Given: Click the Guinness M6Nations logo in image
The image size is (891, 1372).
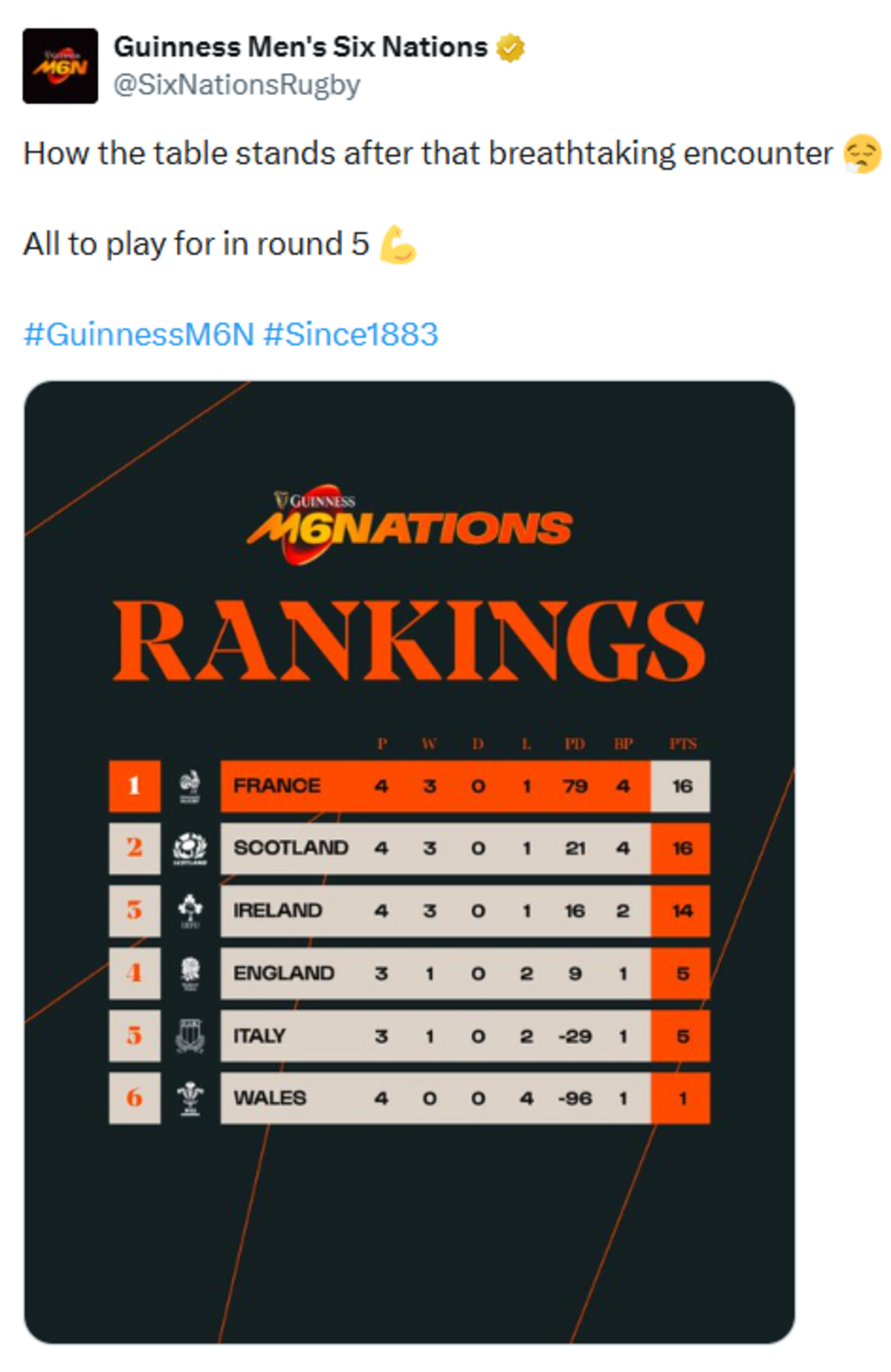Looking at the screenshot, I should pyautogui.click(x=409, y=523).
